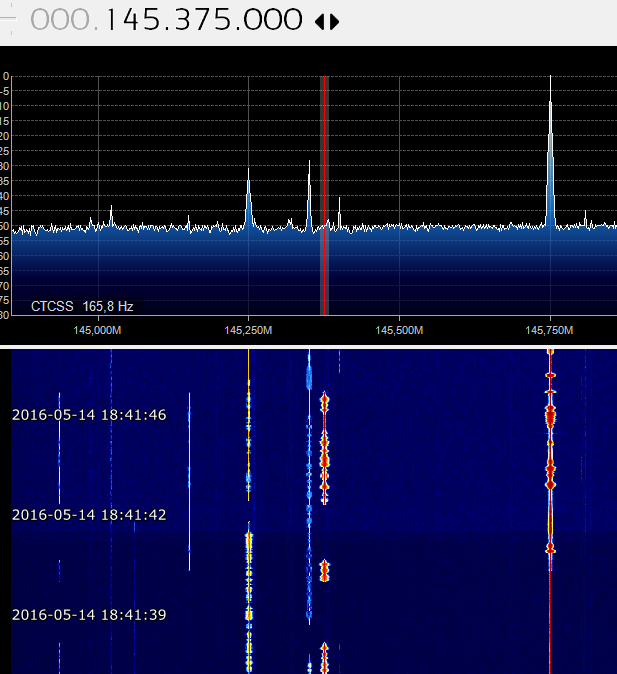Select the greyed-out leading 000 digits
The width and height of the screenshot is (617, 674).
coord(60,20)
